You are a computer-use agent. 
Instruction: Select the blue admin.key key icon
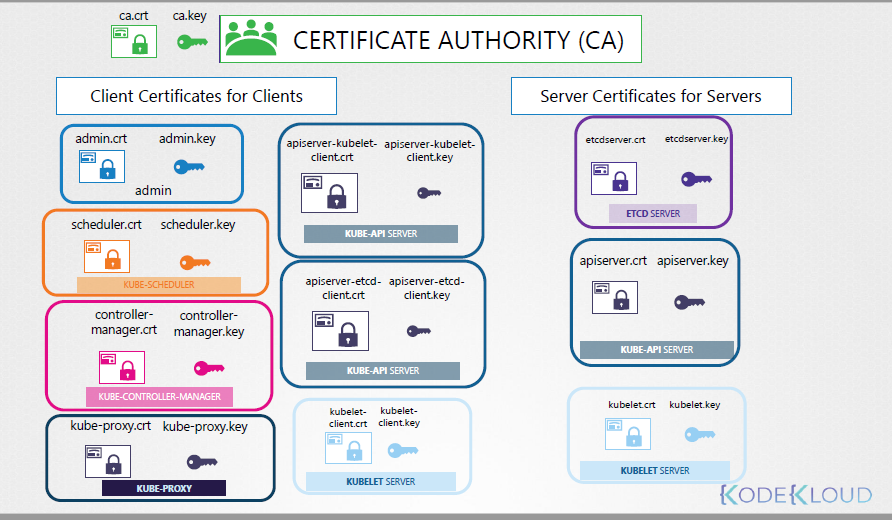(x=189, y=167)
